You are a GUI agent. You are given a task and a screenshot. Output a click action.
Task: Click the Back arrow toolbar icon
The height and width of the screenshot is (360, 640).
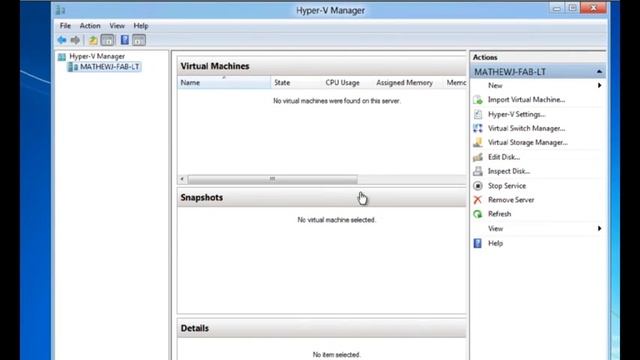pyautogui.click(x=62, y=40)
